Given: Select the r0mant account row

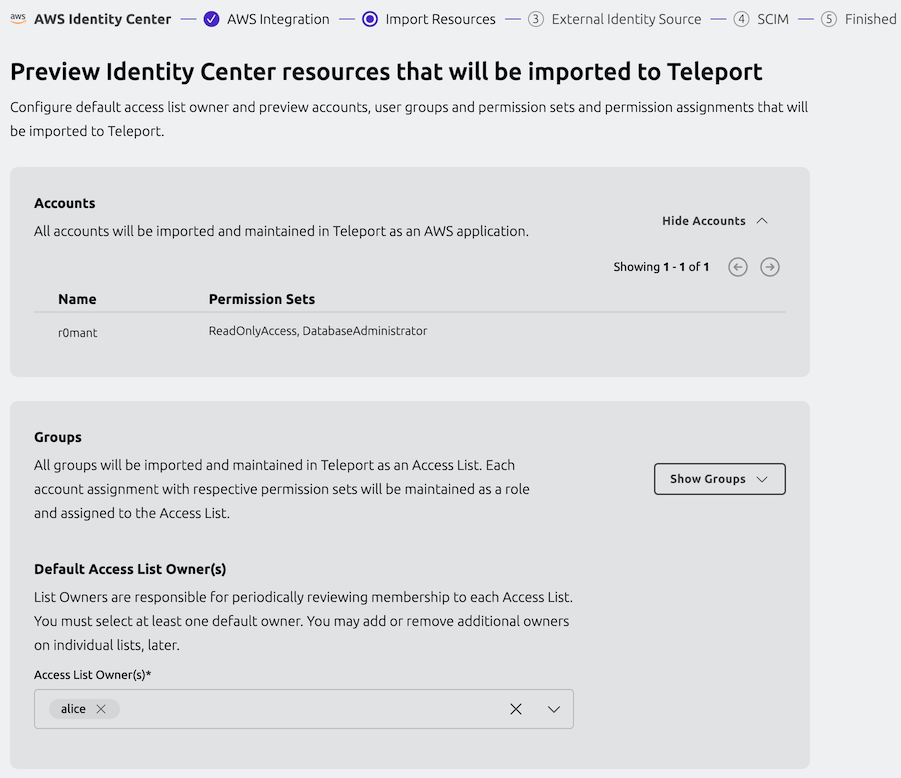Looking at the screenshot, I should point(77,332).
